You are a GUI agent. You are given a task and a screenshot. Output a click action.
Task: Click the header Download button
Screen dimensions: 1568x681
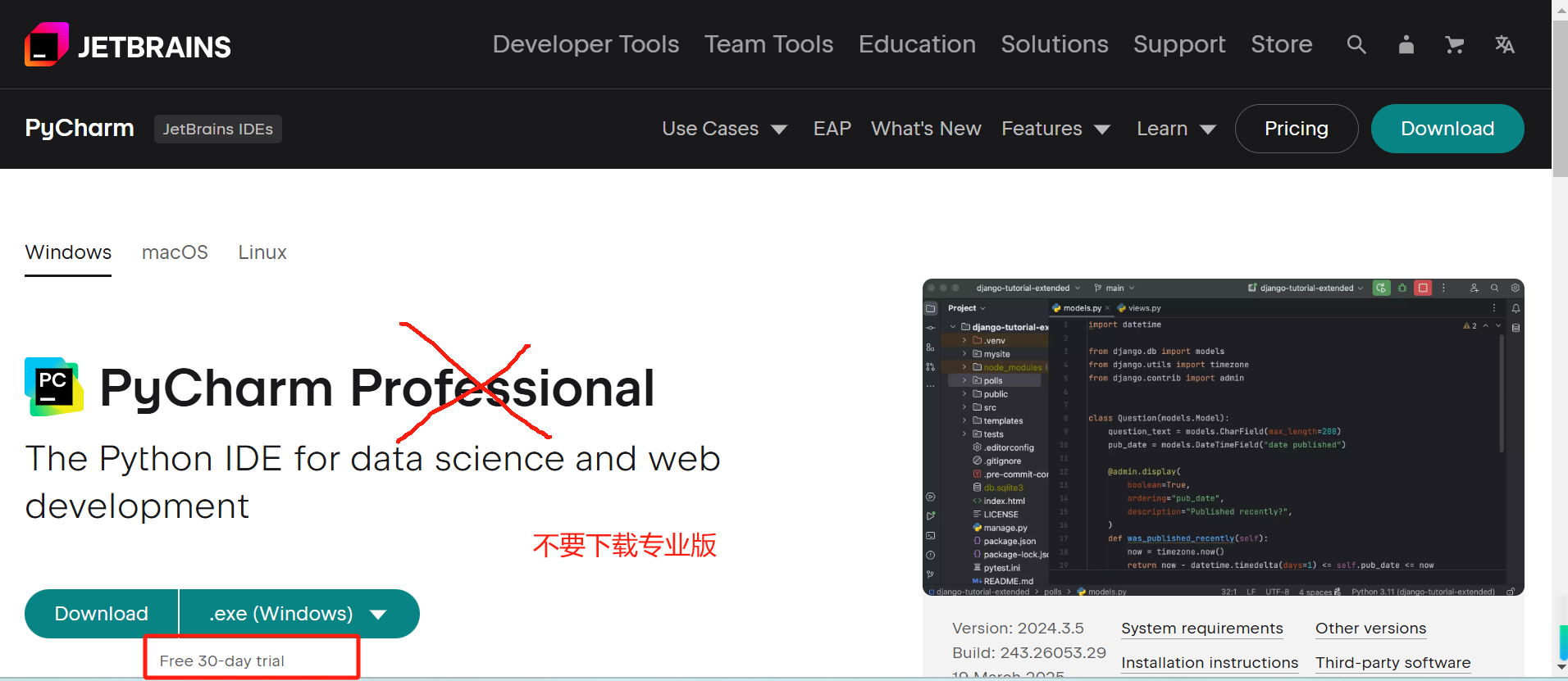[1447, 129]
